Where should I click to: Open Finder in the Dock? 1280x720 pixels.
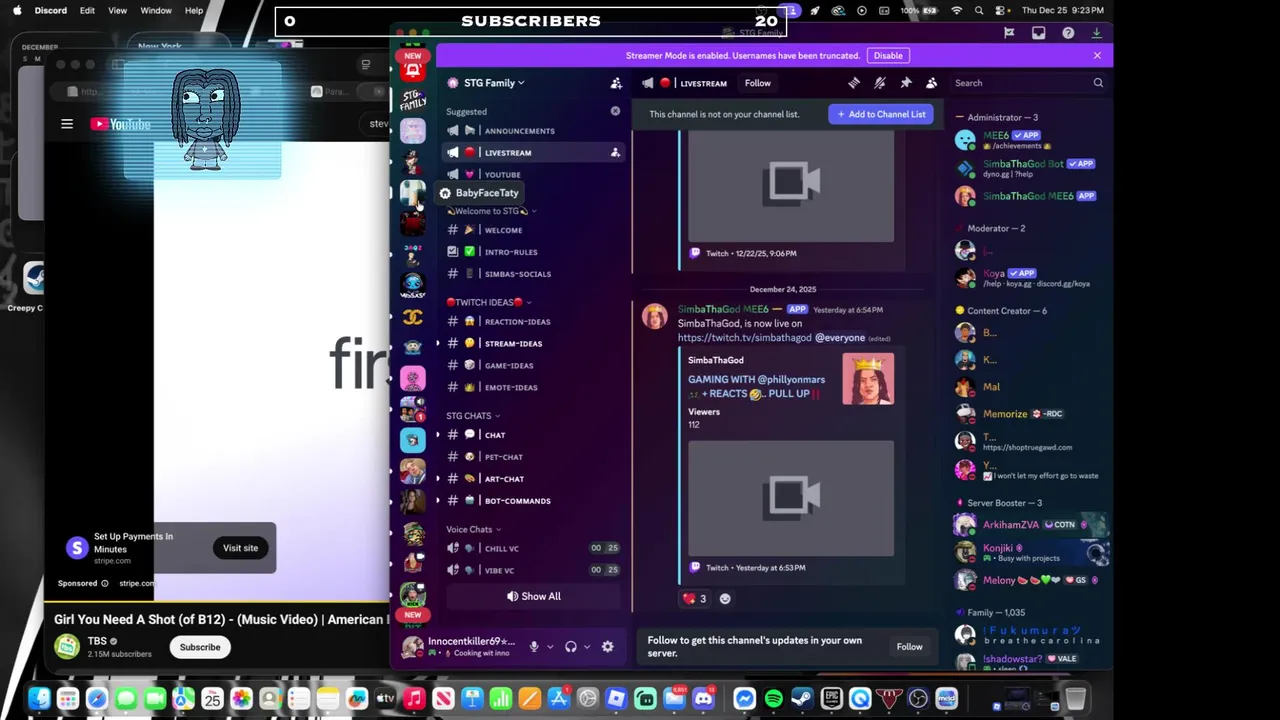(39, 699)
